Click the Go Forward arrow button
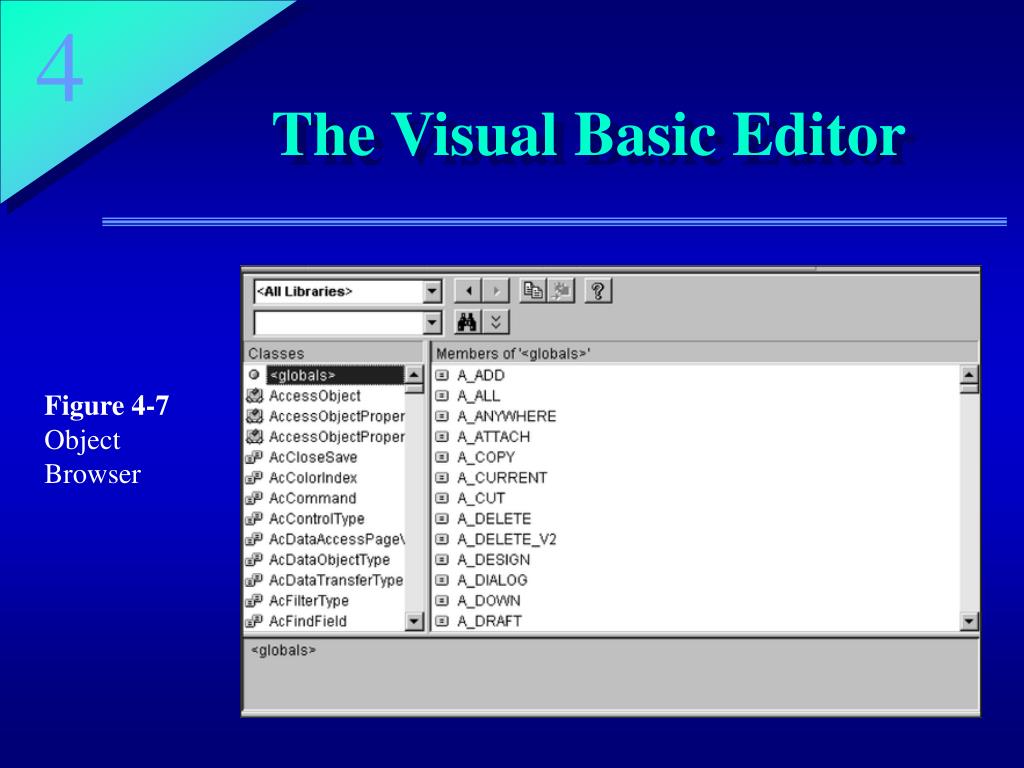 click(496, 291)
